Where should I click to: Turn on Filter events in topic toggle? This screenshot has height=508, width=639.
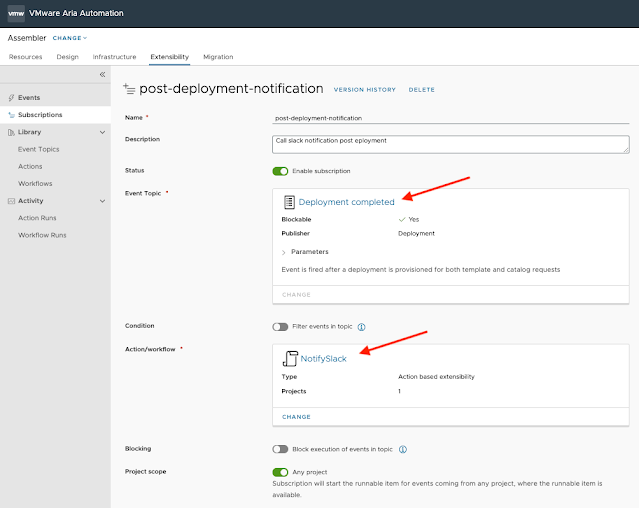coord(280,327)
